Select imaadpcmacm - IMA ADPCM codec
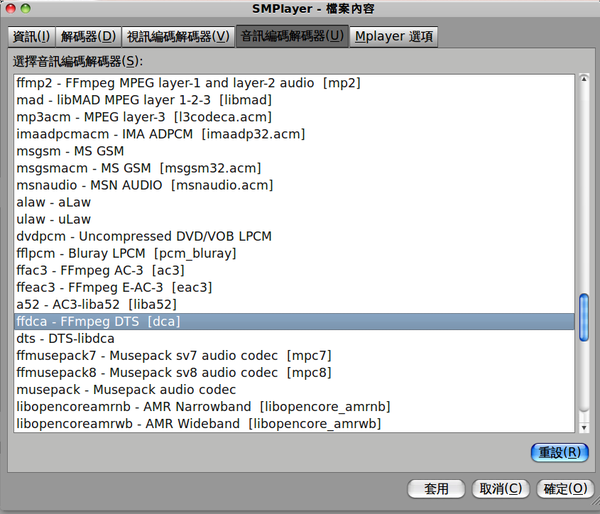 [x=294, y=134]
